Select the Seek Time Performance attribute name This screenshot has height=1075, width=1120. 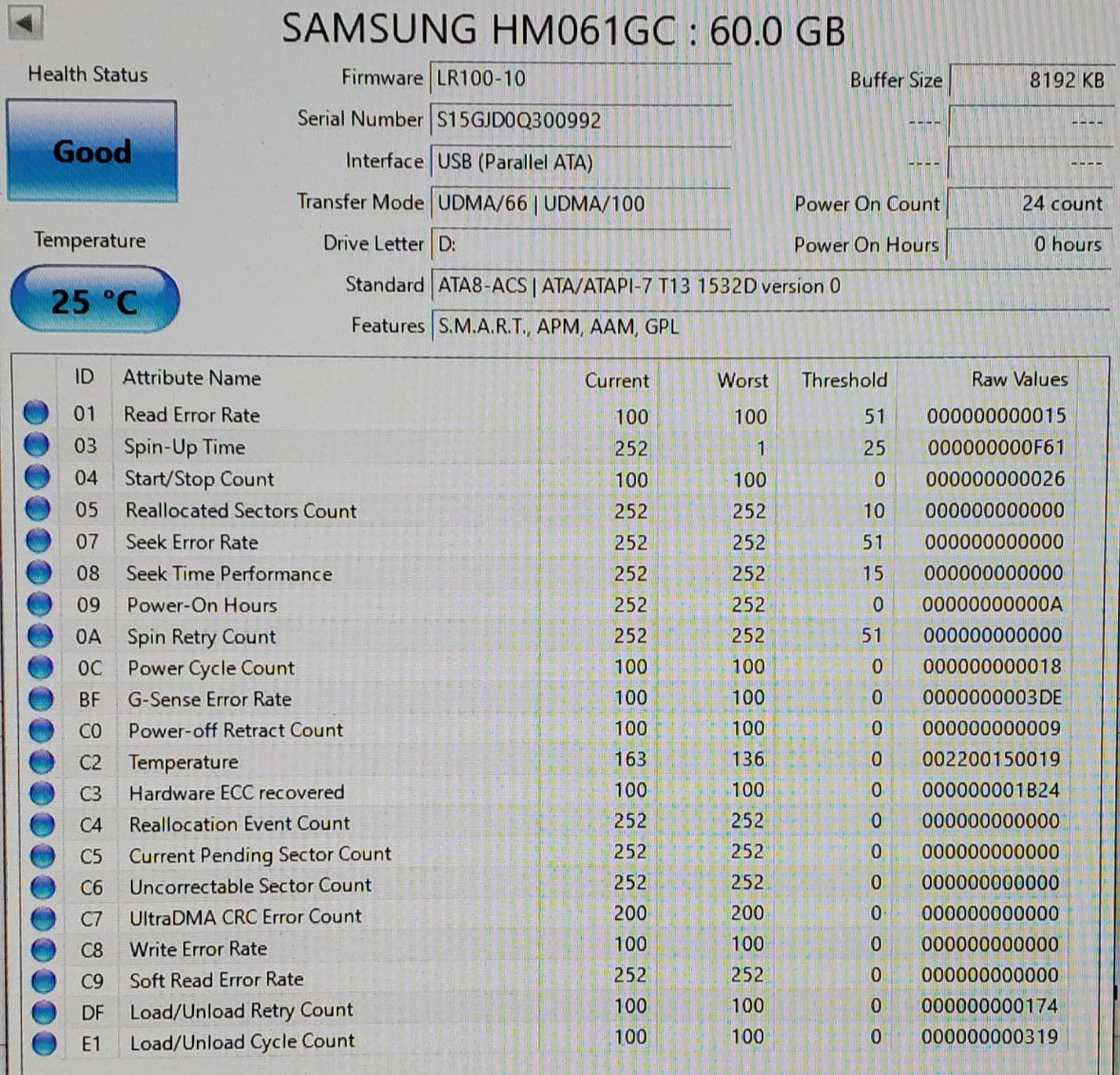[229, 573]
